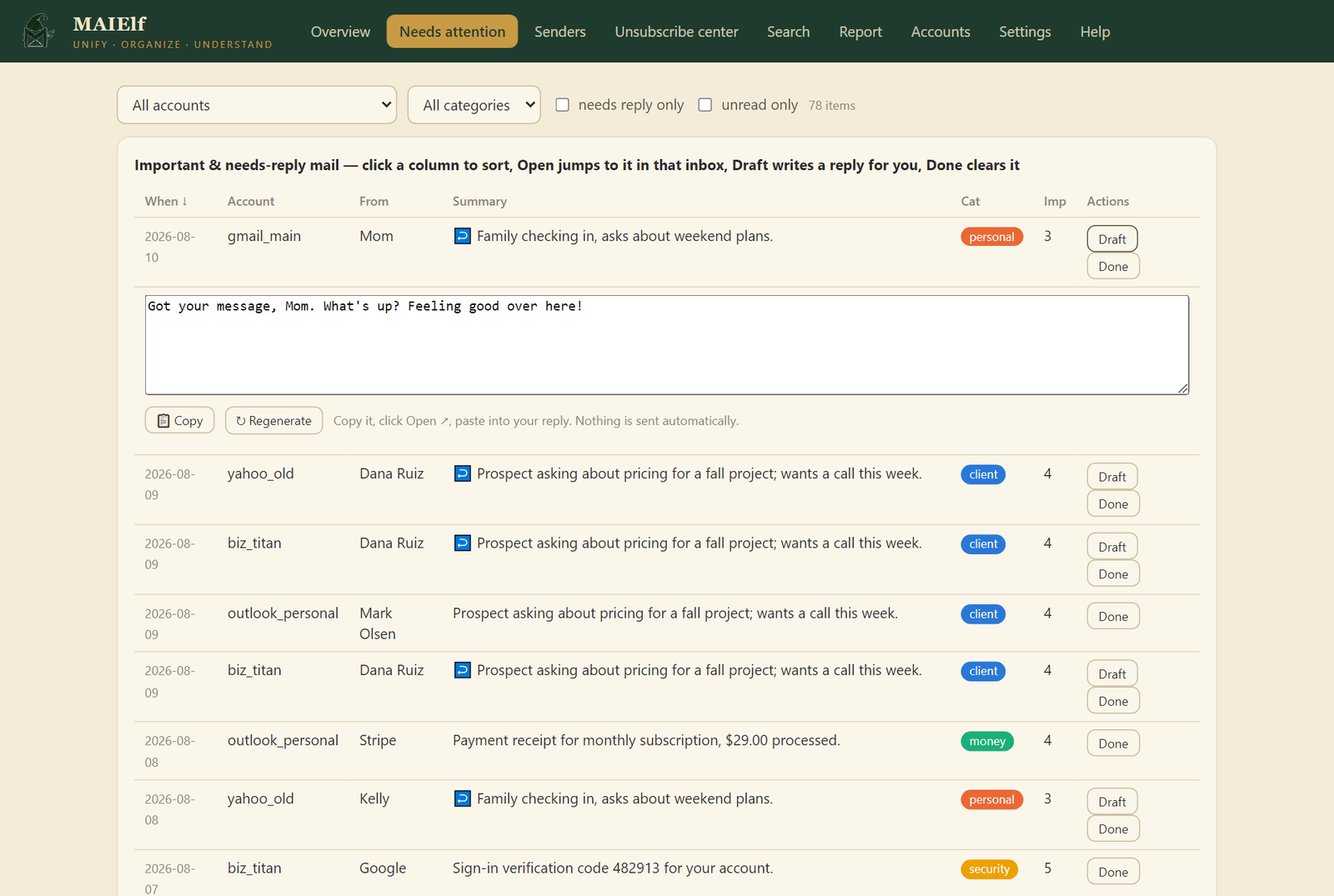Click the personal tag on Kelly's row
This screenshot has height=896, width=1334.
click(992, 799)
